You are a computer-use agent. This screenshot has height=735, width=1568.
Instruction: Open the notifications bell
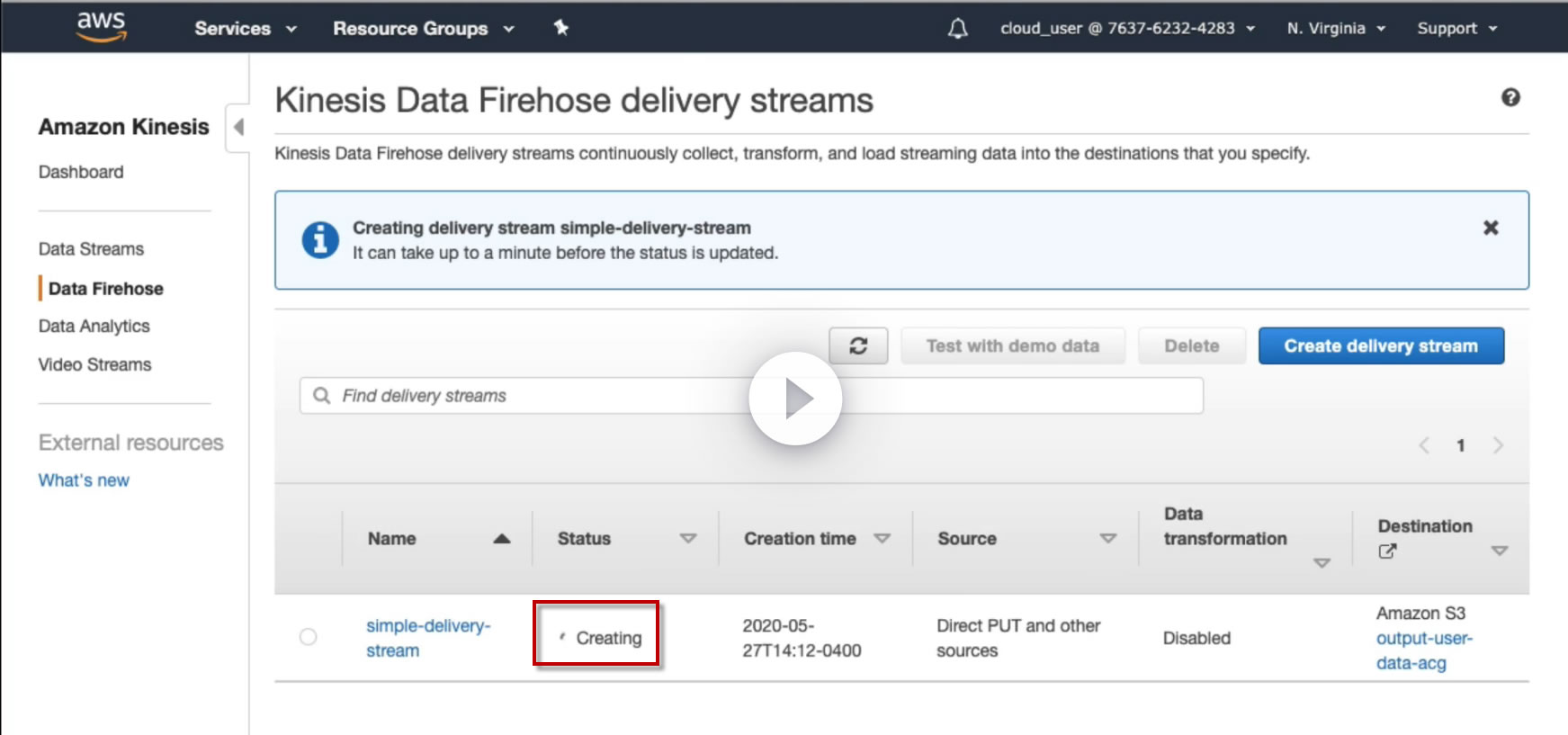point(958,29)
